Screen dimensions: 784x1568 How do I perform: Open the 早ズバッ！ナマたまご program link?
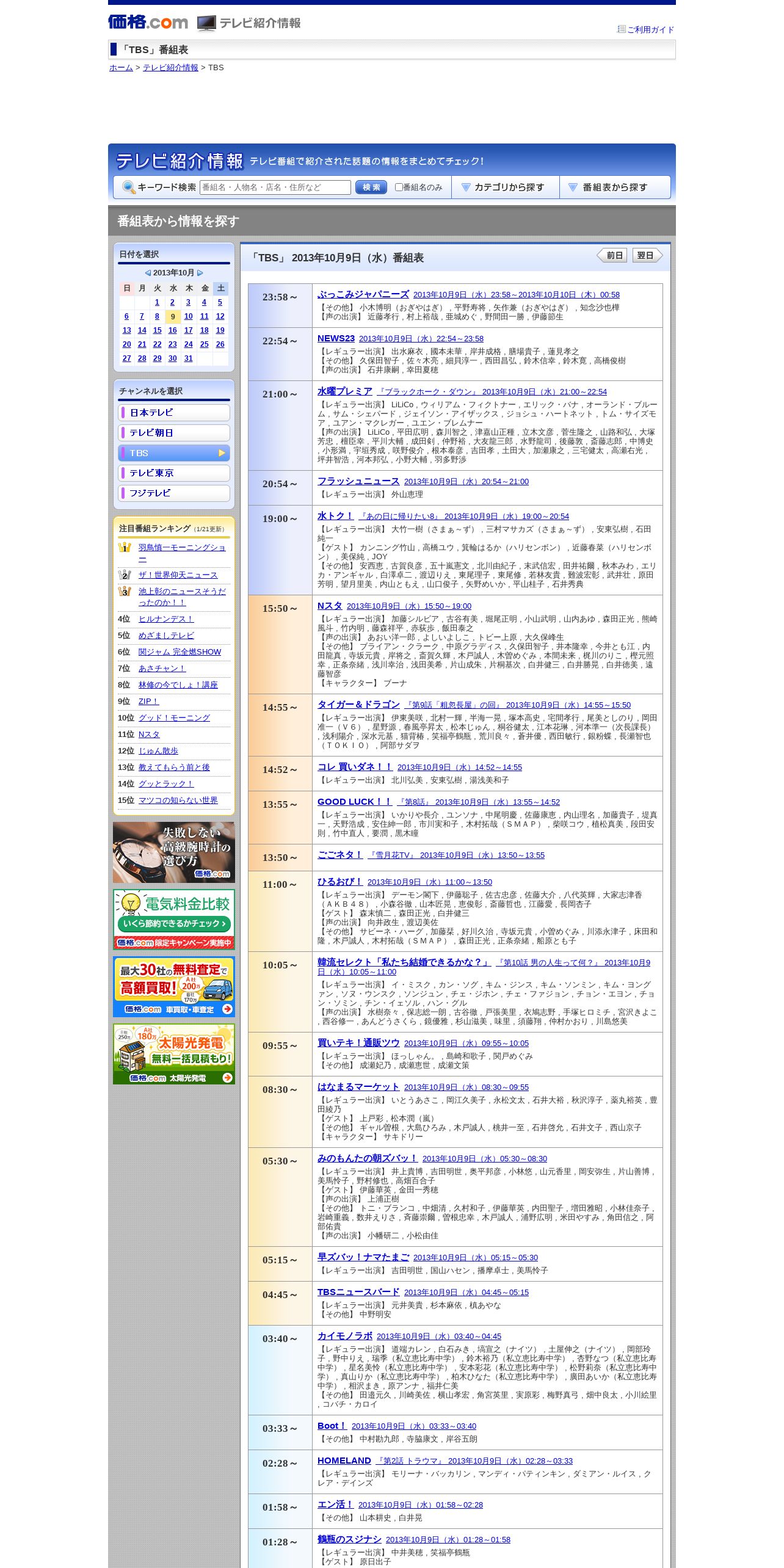point(363,1257)
